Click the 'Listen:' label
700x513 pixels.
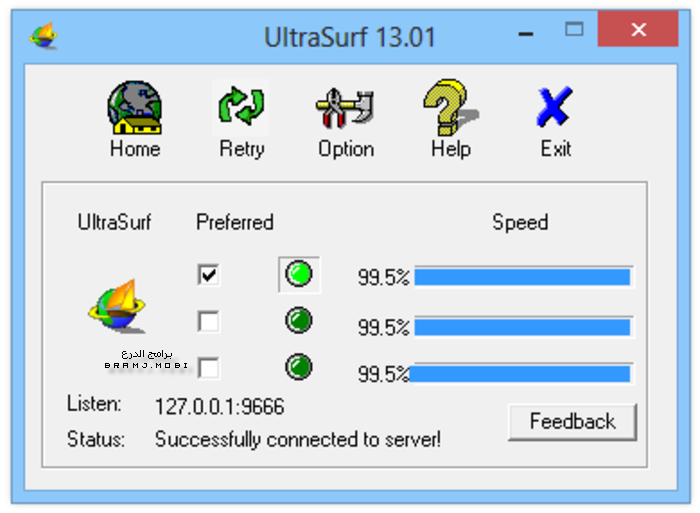pyautogui.click(x=94, y=404)
